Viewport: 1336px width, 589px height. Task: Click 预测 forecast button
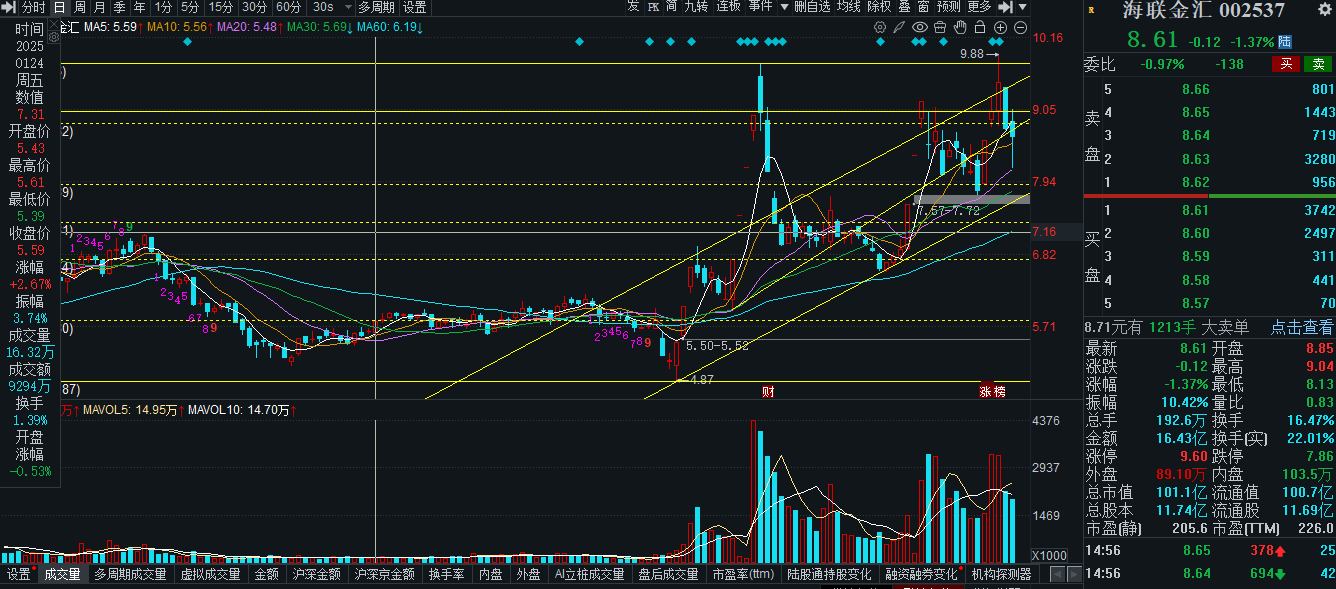coord(948,7)
